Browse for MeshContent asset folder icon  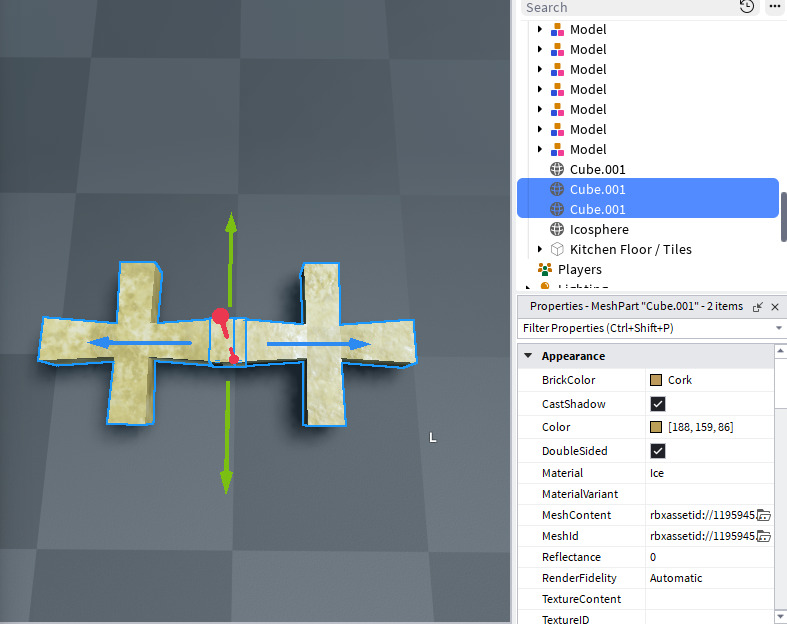763,515
